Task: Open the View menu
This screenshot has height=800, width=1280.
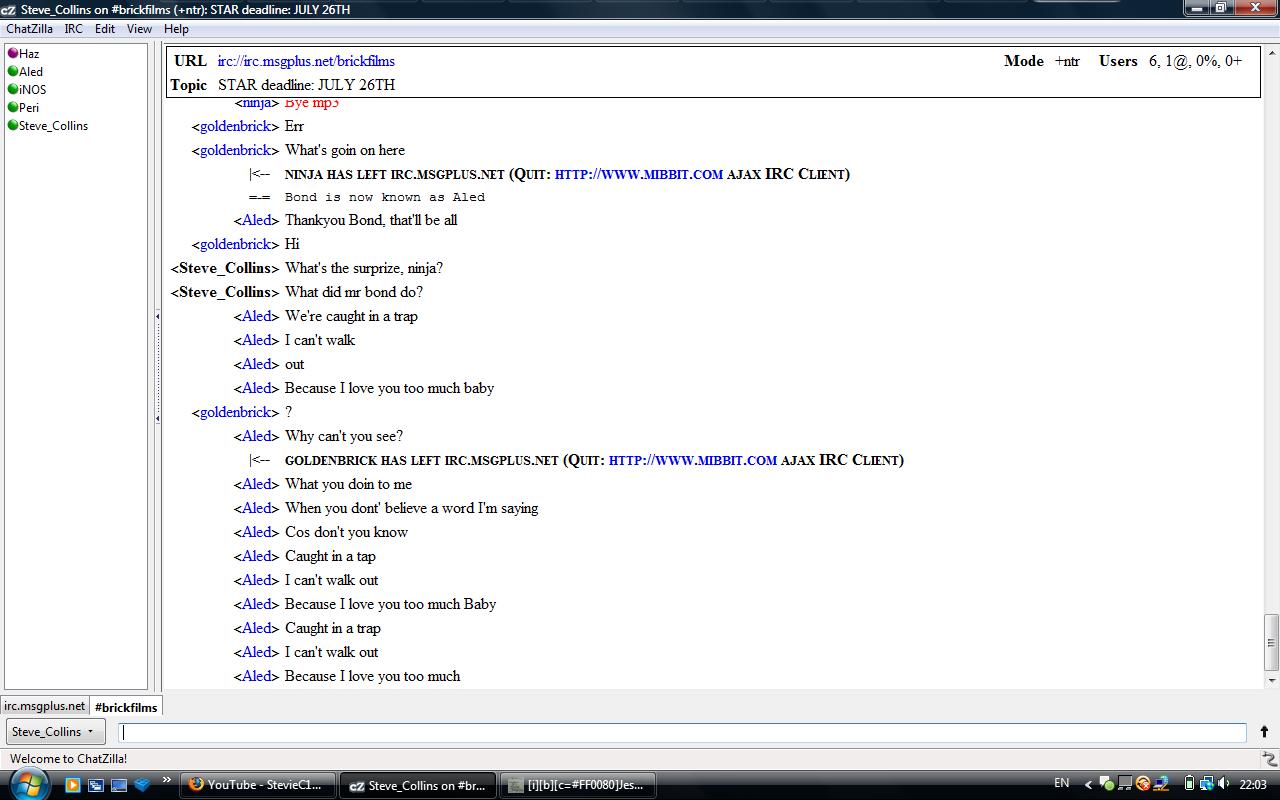Action: pos(140,29)
